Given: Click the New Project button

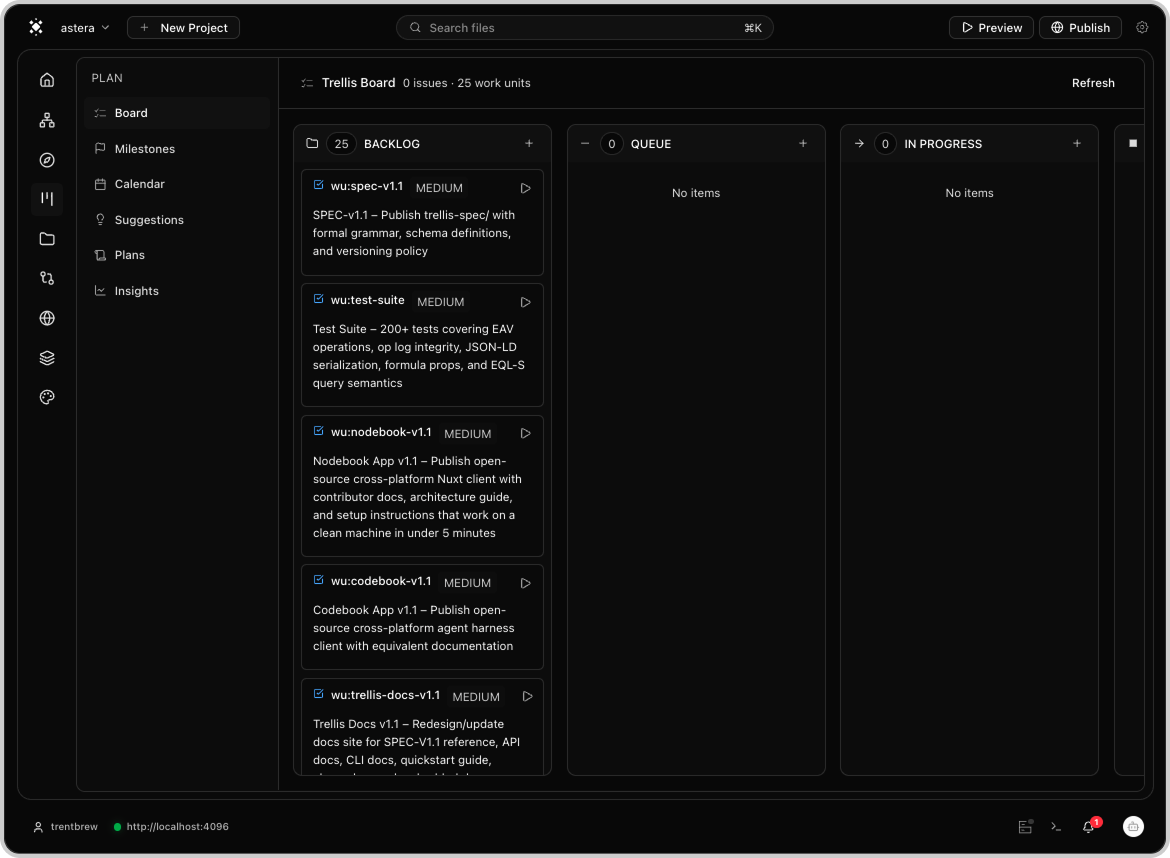Looking at the screenshot, I should click(x=184, y=28).
